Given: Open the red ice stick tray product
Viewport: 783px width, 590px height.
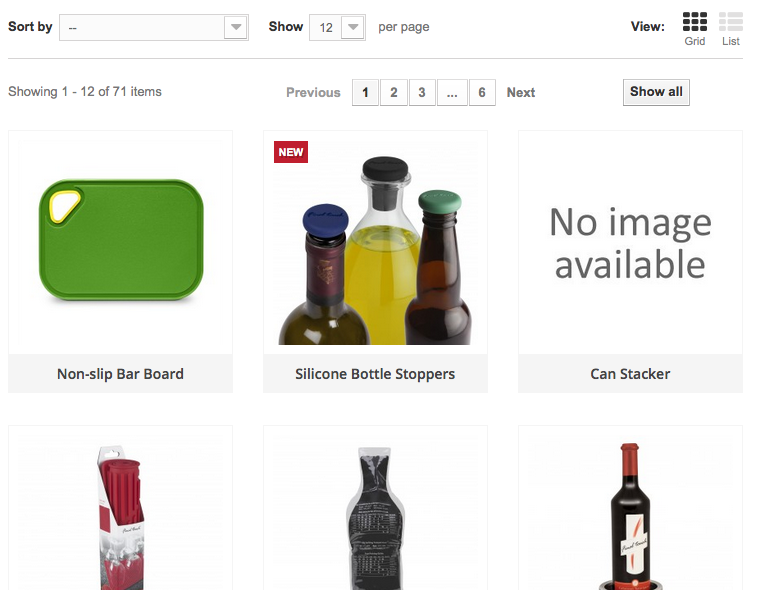Looking at the screenshot, I should (x=120, y=513).
